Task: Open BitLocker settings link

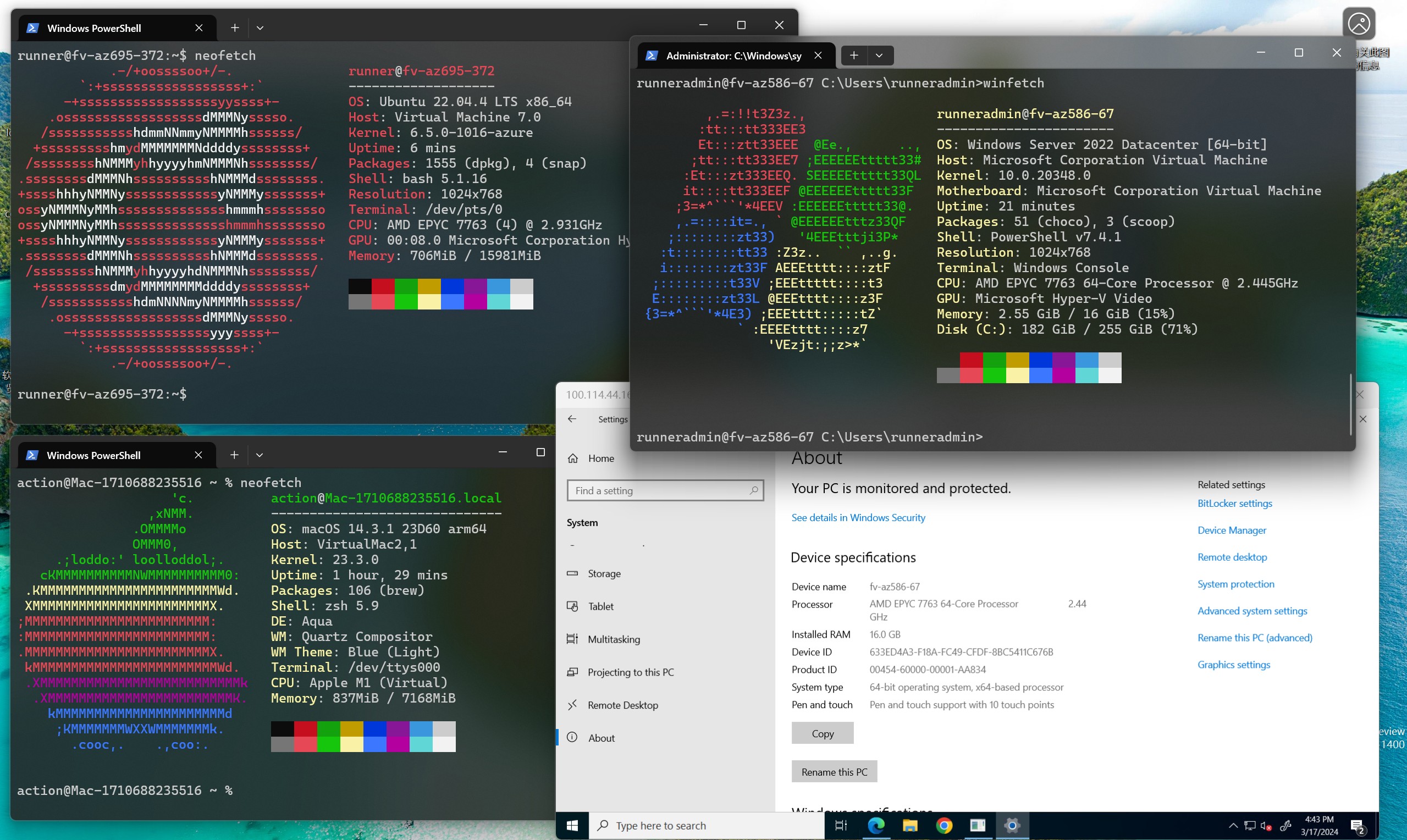Action: pos(1234,503)
